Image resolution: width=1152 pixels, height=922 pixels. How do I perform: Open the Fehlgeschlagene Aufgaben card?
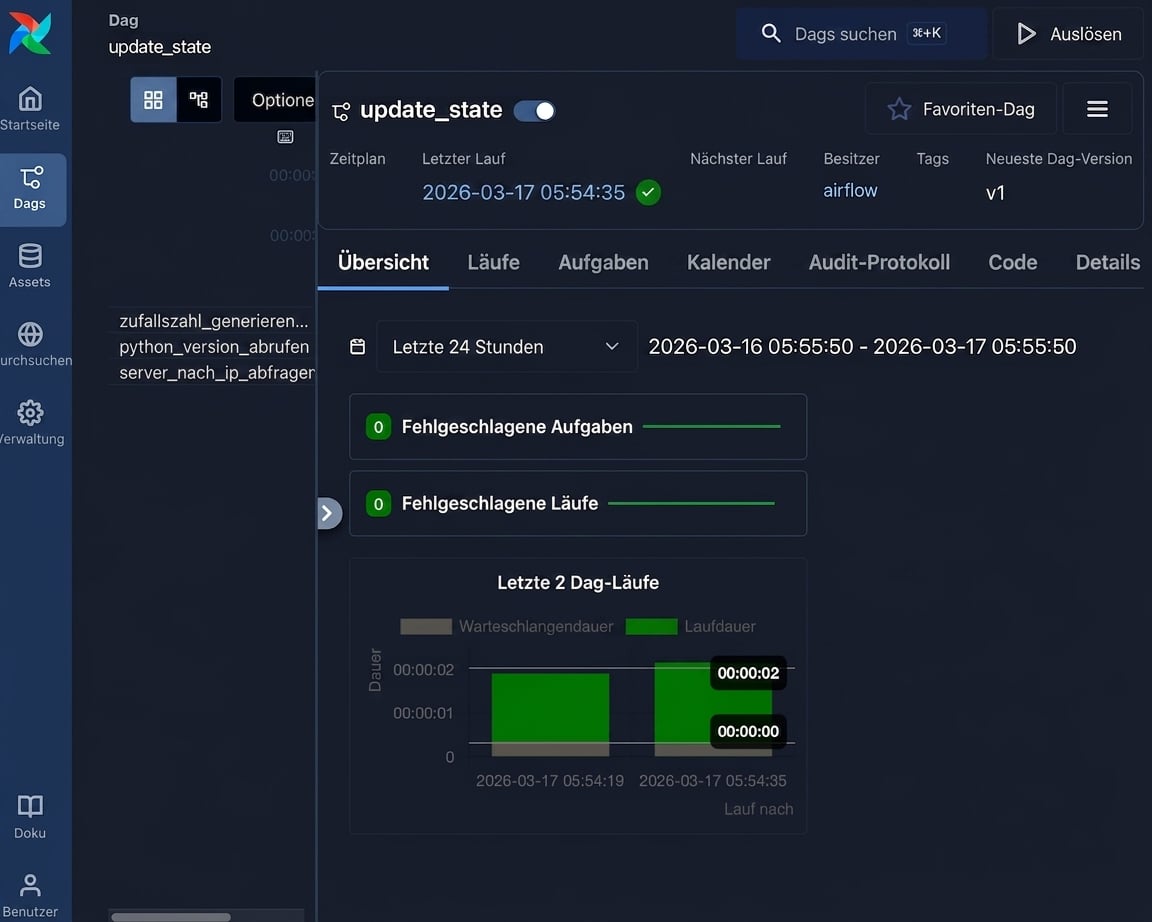click(x=578, y=427)
